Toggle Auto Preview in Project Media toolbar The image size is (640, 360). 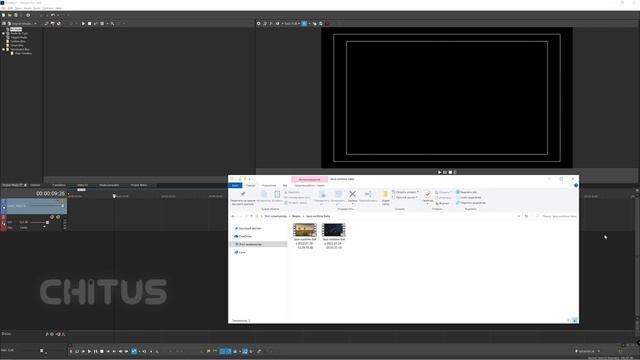point(96,24)
